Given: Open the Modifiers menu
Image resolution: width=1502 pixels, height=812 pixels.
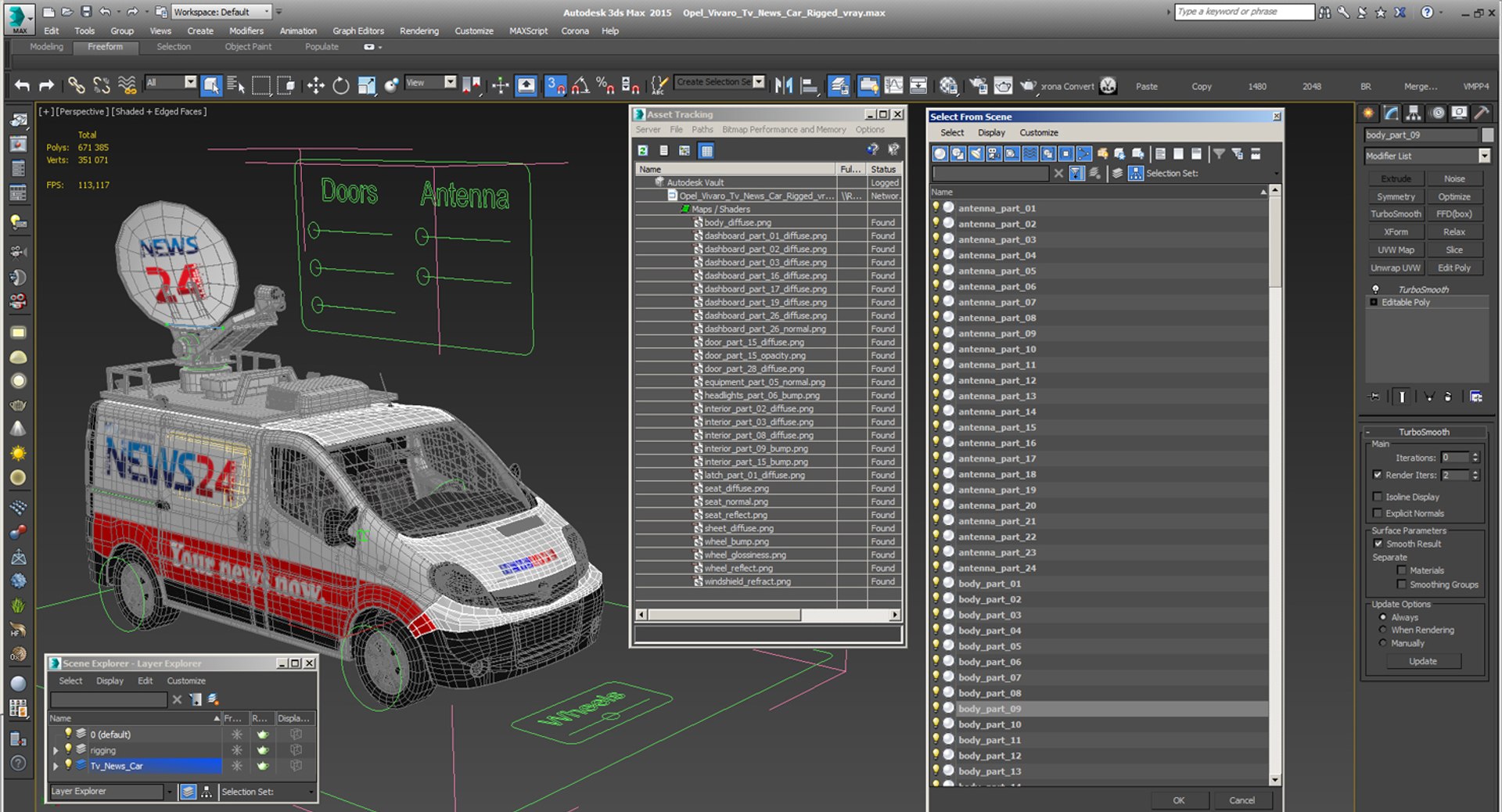Looking at the screenshot, I should 246,31.
